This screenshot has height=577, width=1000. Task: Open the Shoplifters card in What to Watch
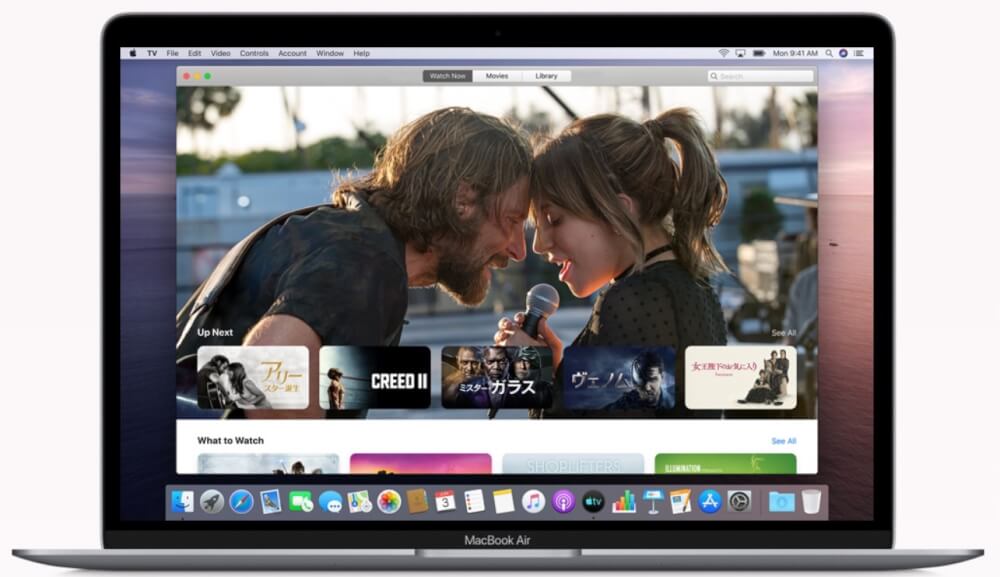click(x=573, y=464)
